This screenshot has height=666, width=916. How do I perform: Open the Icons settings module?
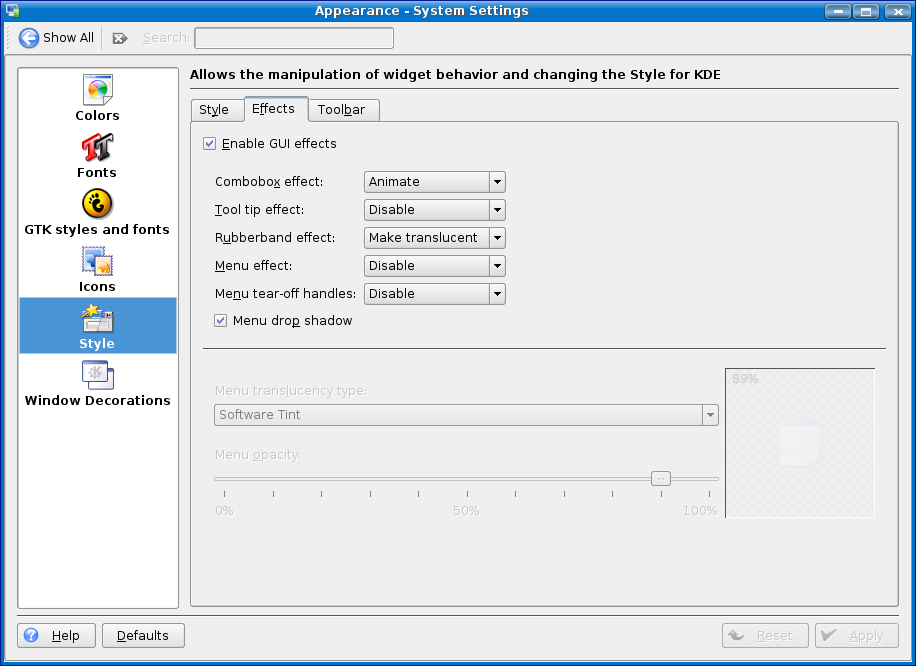97,262
